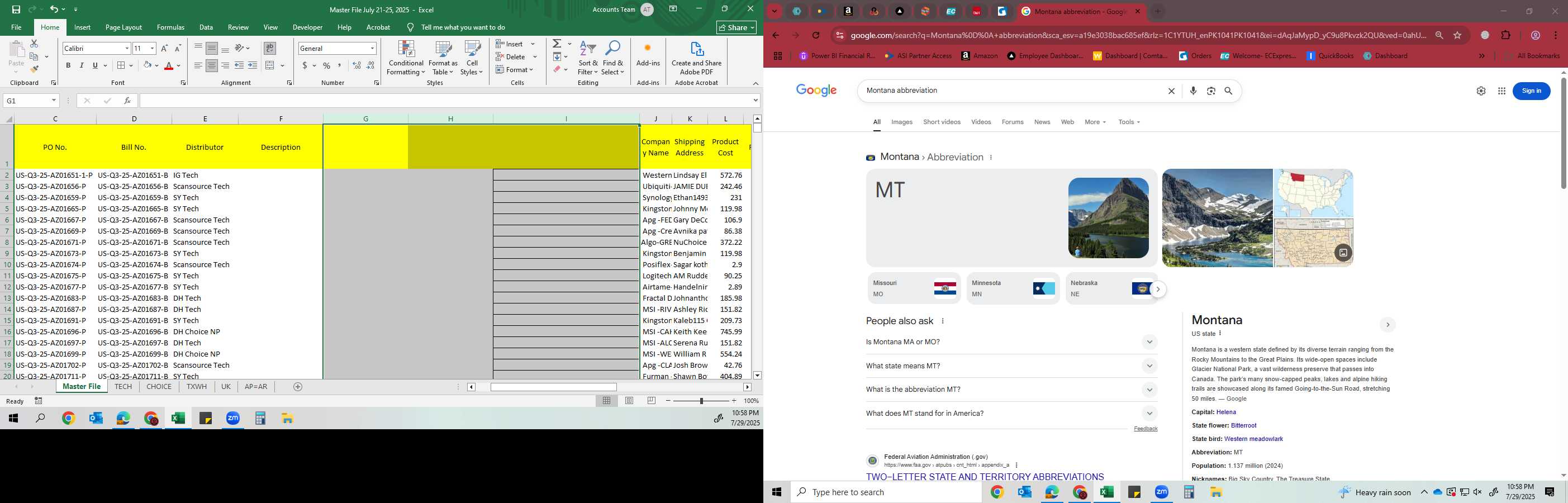The height and width of the screenshot is (503, 1568).
Task: Open Format as Table dropdown
Action: pyautogui.click(x=443, y=58)
